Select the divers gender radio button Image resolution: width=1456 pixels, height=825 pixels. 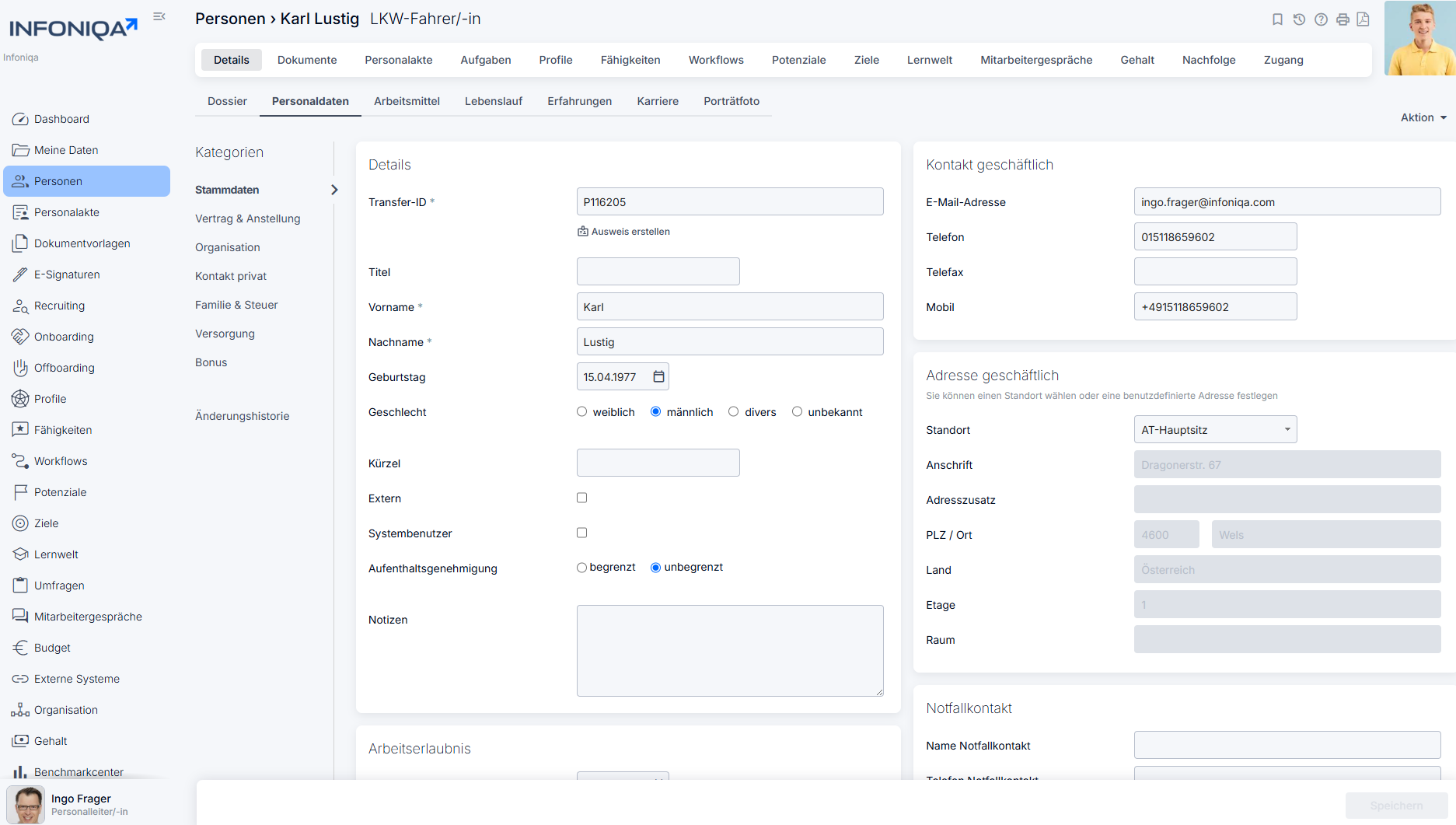[733, 411]
